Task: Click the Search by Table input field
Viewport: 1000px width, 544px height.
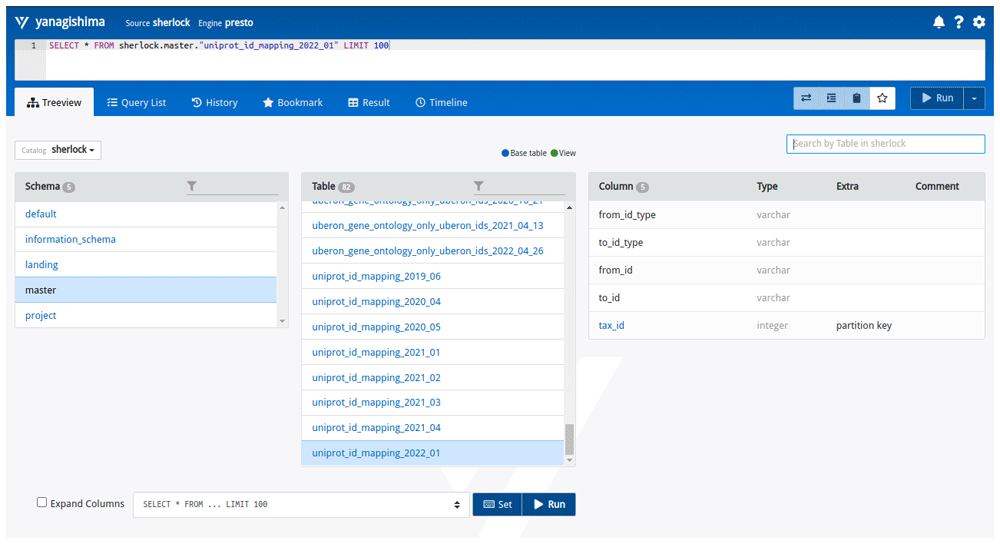Action: click(x=885, y=144)
